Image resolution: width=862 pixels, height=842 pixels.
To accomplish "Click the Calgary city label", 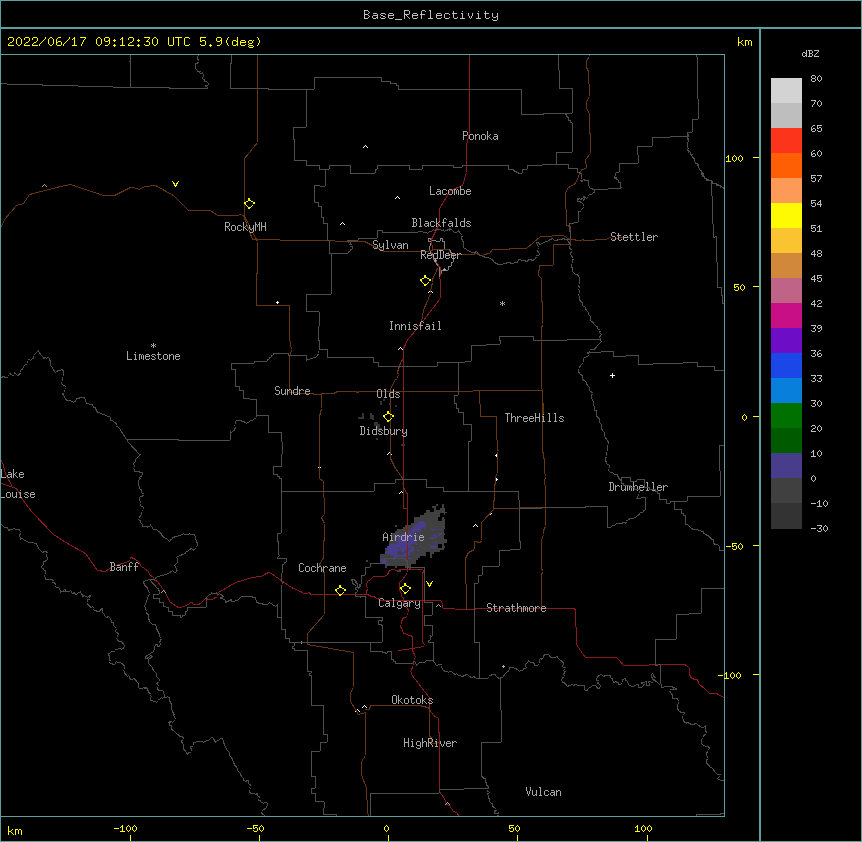I will 399,603.
